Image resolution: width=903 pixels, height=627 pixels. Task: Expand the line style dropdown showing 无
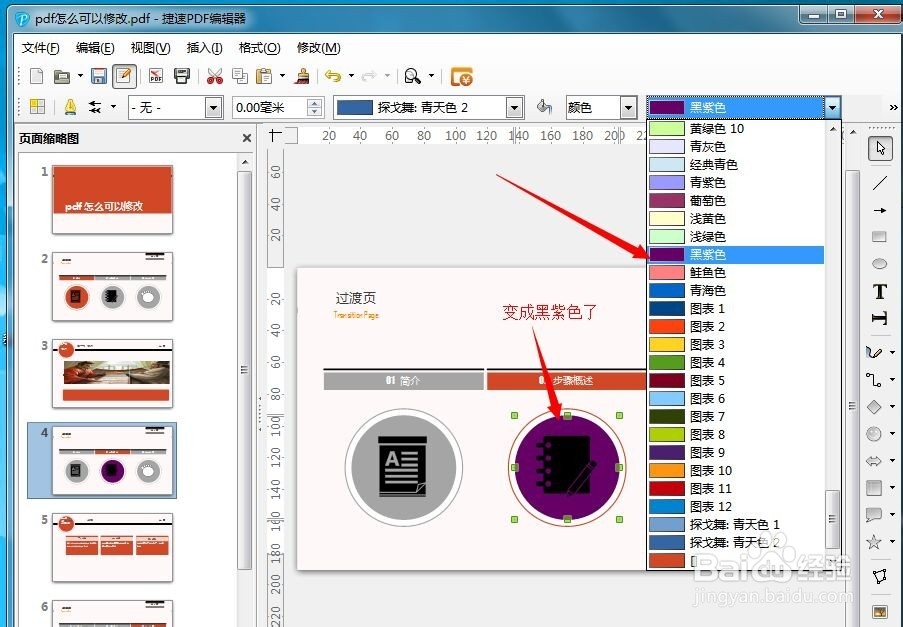pyautogui.click(x=214, y=107)
